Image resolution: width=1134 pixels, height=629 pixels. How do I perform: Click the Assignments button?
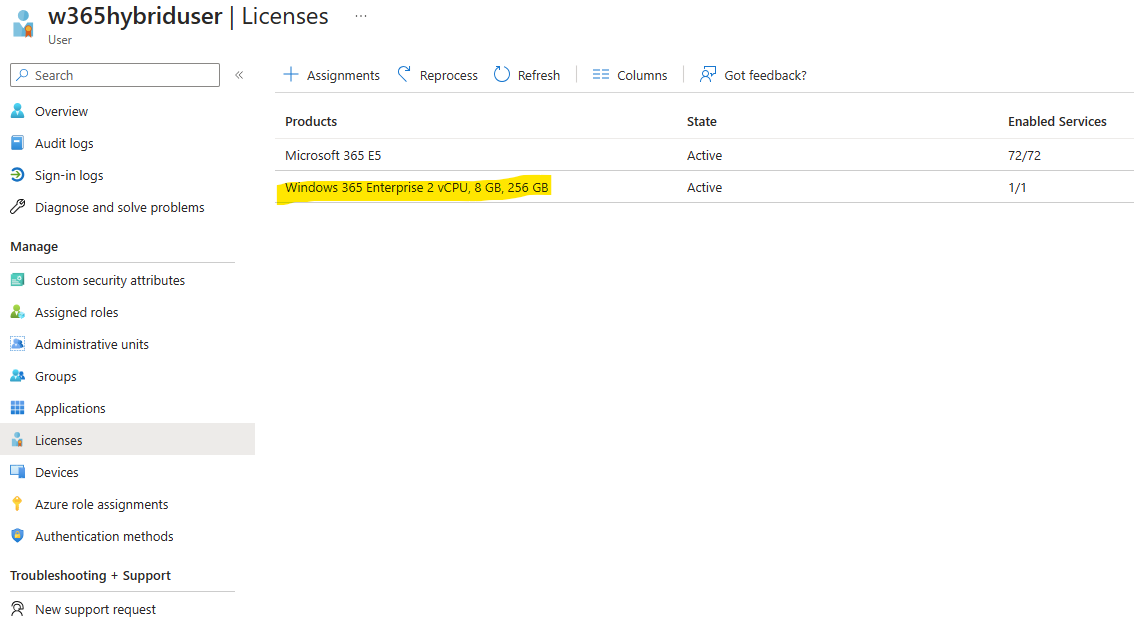331,75
